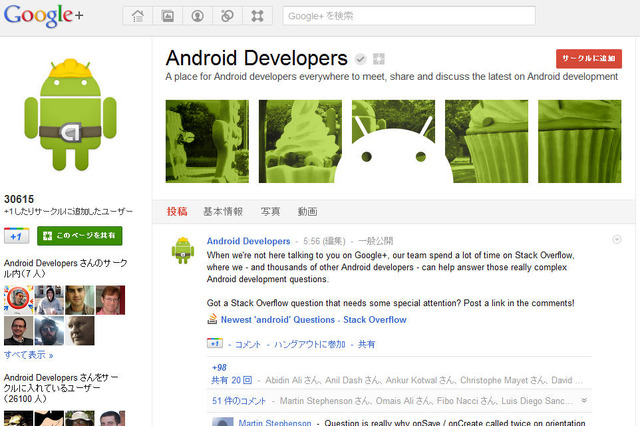Click the ハングアウトに参加 hangout link
This screenshot has width=640, height=426.
[309, 344]
